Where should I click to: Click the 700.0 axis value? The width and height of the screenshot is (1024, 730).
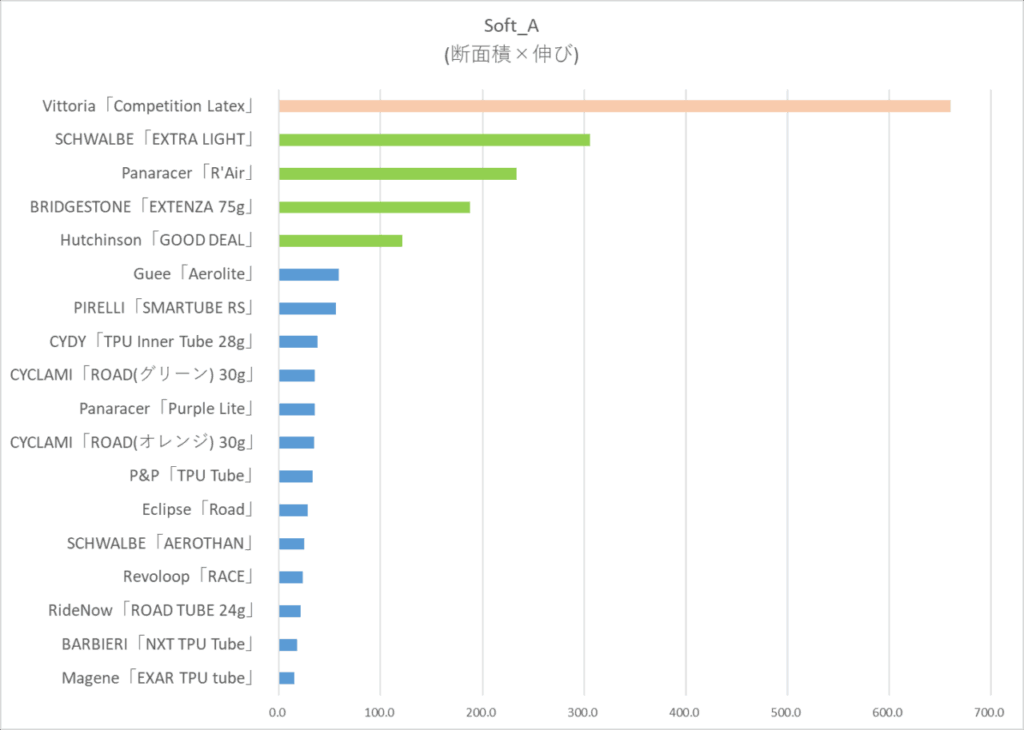[989, 712]
